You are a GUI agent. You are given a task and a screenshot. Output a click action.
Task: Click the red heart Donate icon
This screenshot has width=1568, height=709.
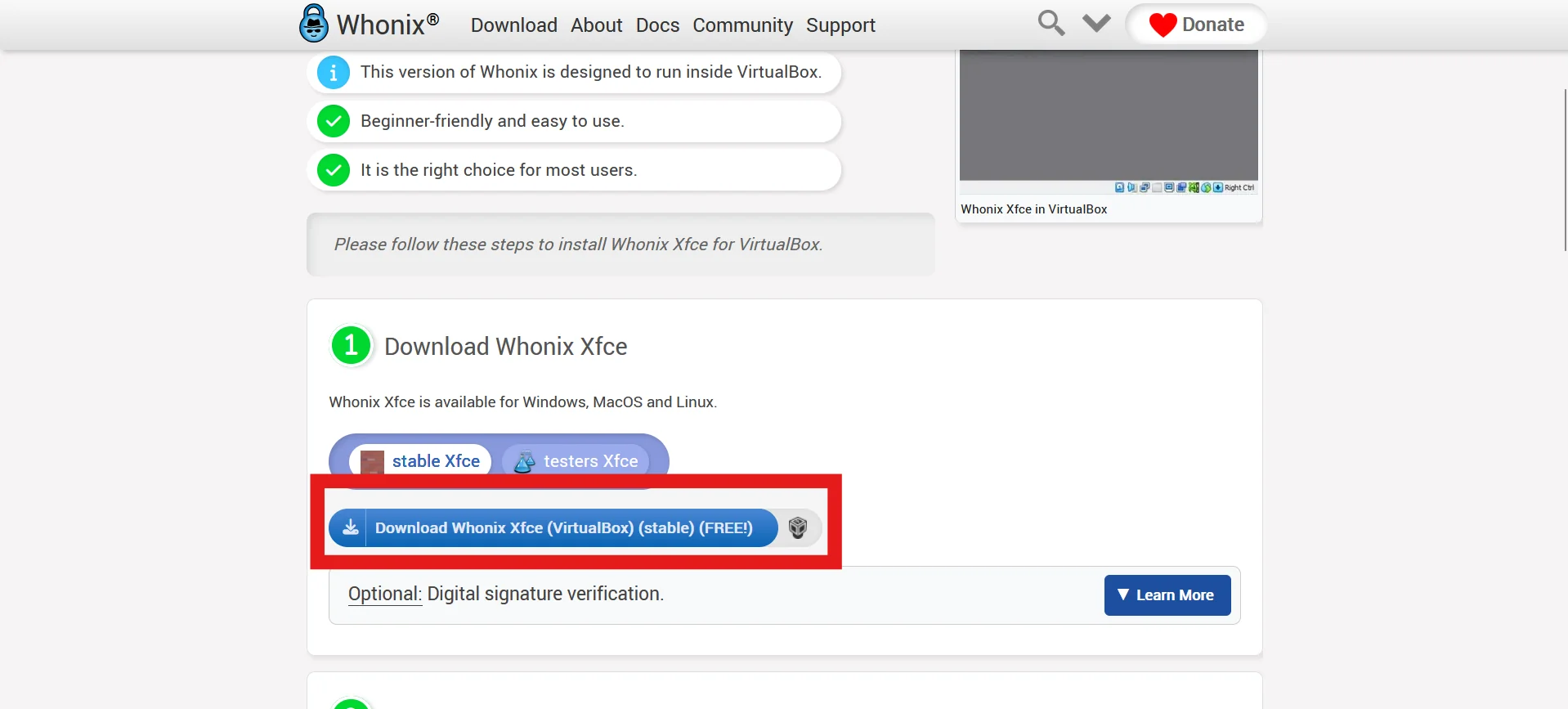(1162, 25)
